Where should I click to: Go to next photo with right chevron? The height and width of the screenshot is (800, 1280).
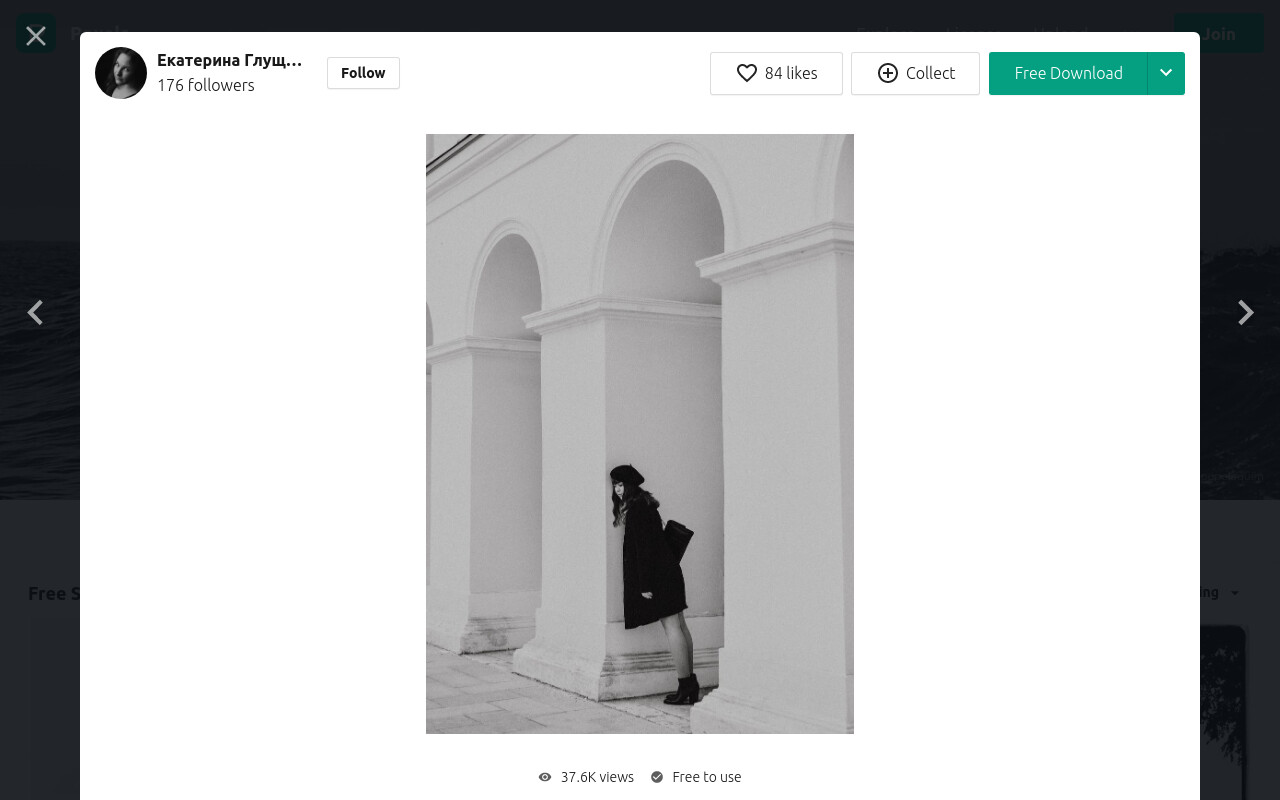tap(1245, 313)
